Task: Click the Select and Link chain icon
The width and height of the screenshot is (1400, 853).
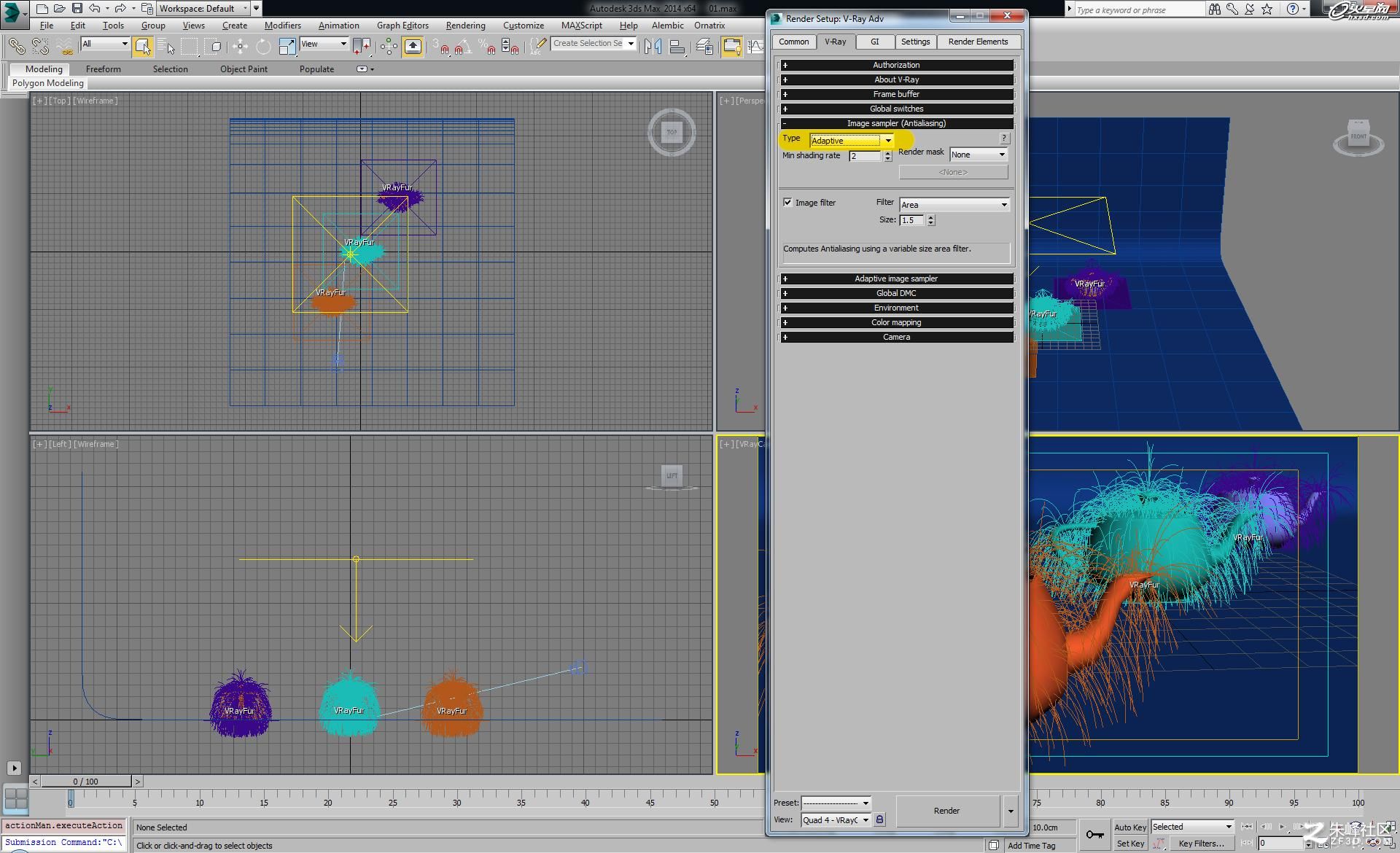Action: pyautogui.click(x=16, y=47)
